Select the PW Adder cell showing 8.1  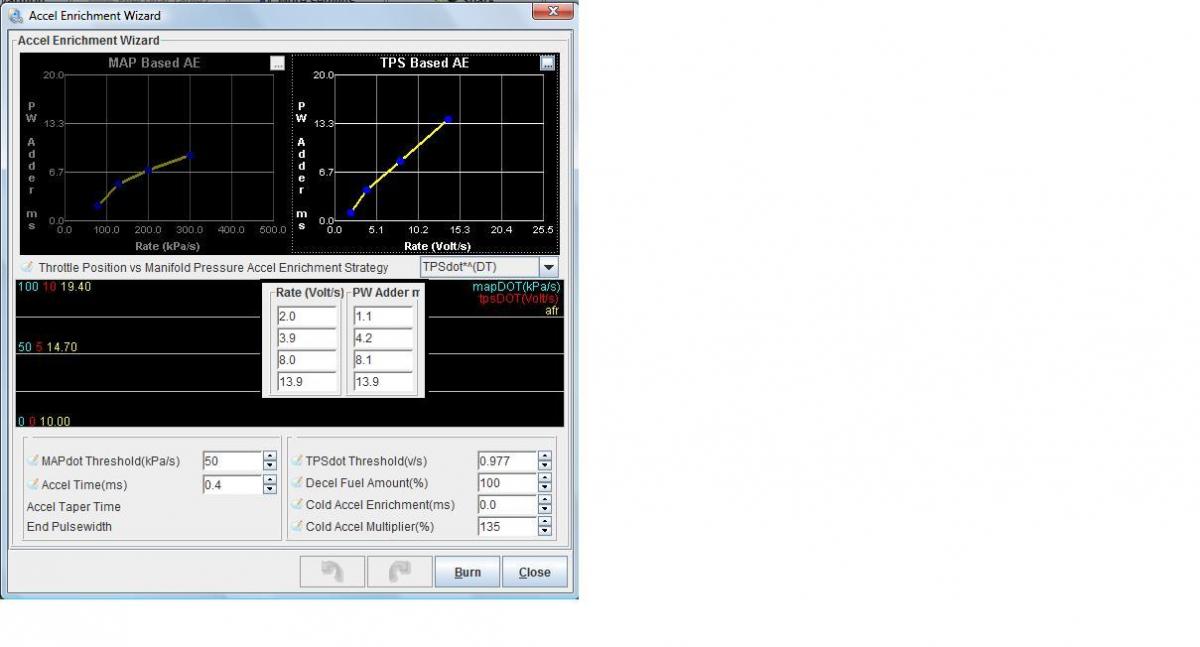[x=383, y=360]
